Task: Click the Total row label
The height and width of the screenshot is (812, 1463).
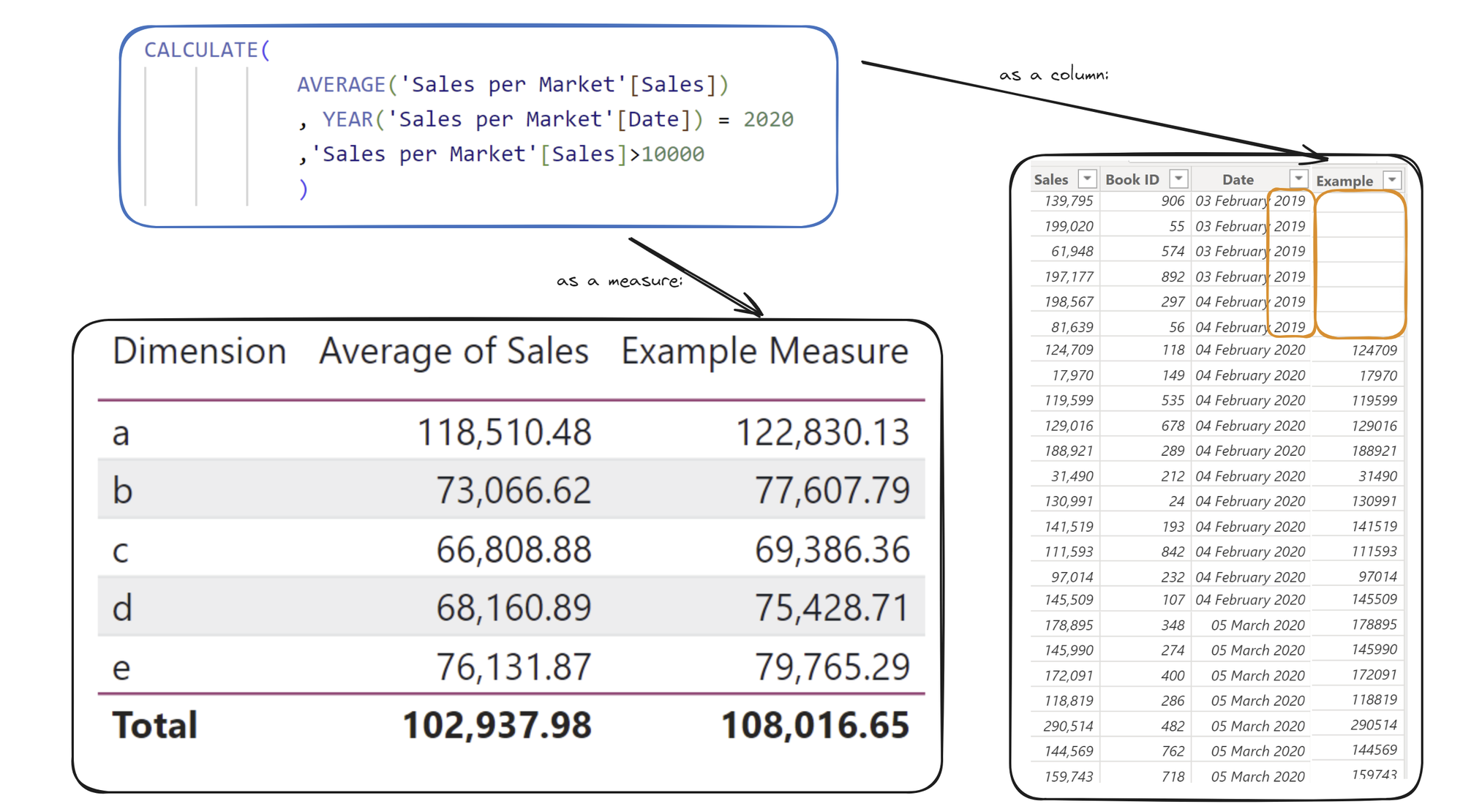Action: coord(154,725)
